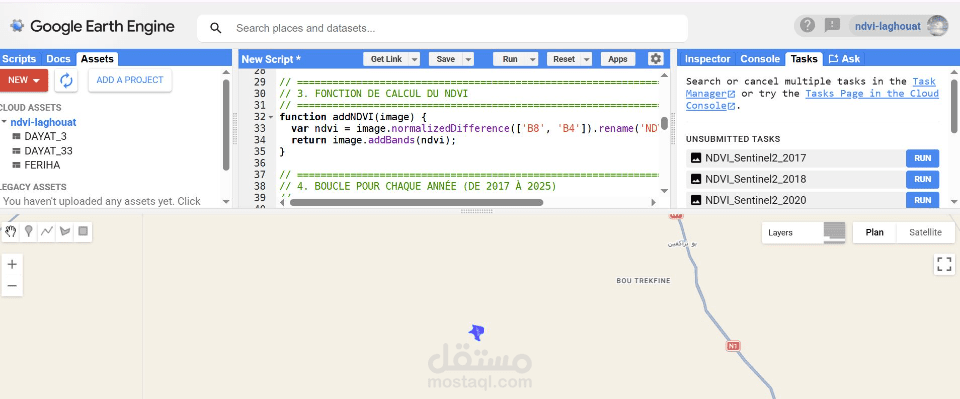Open the map Layers panel
Image resolution: width=960 pixels, height=399 pixels.
pyautogui.click(x=803, y=233)
